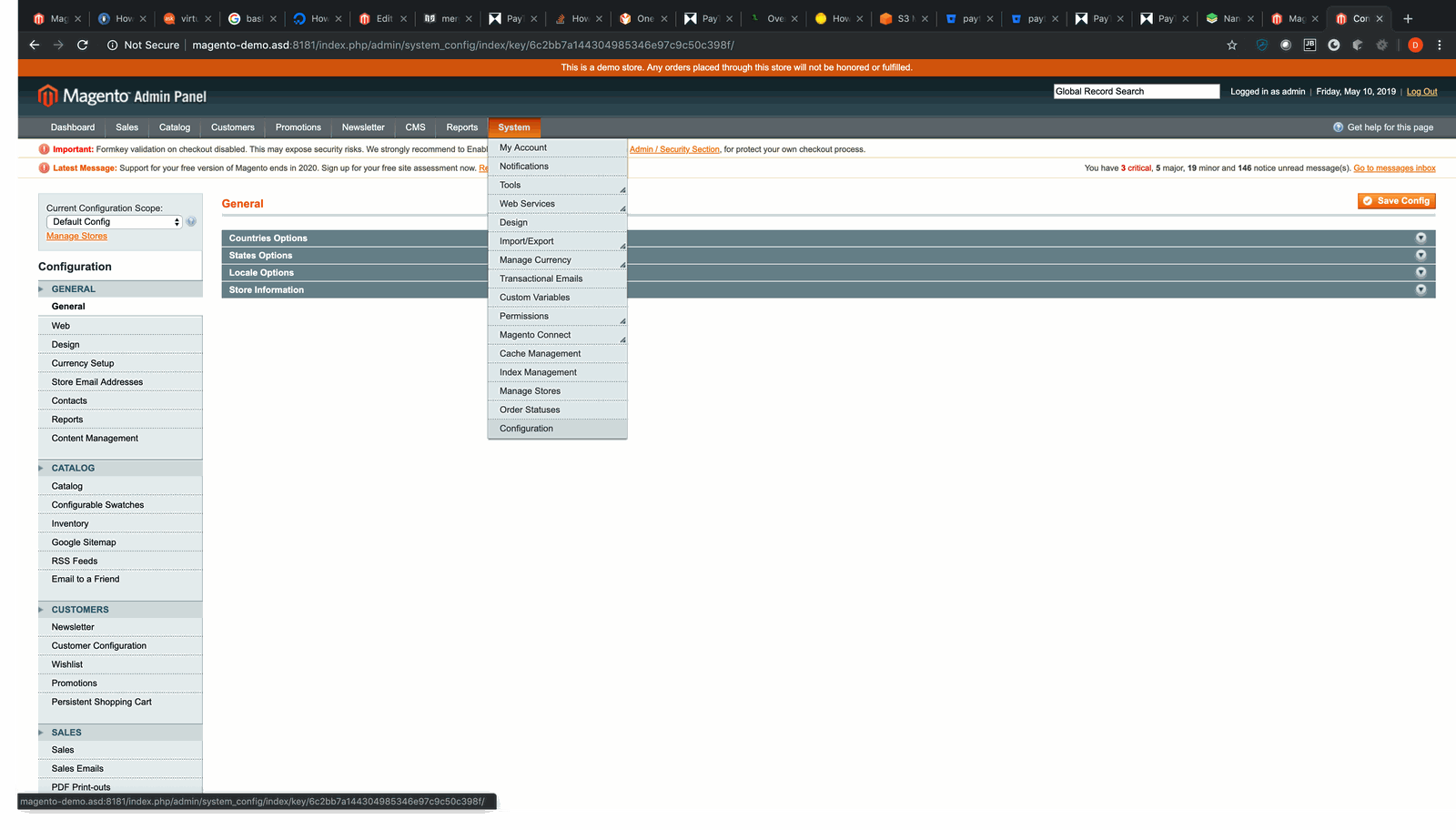Image resolution: width=1456 pixels, height=830 pixels.
Task: Open the Catalog top menu
Action: 175,127
